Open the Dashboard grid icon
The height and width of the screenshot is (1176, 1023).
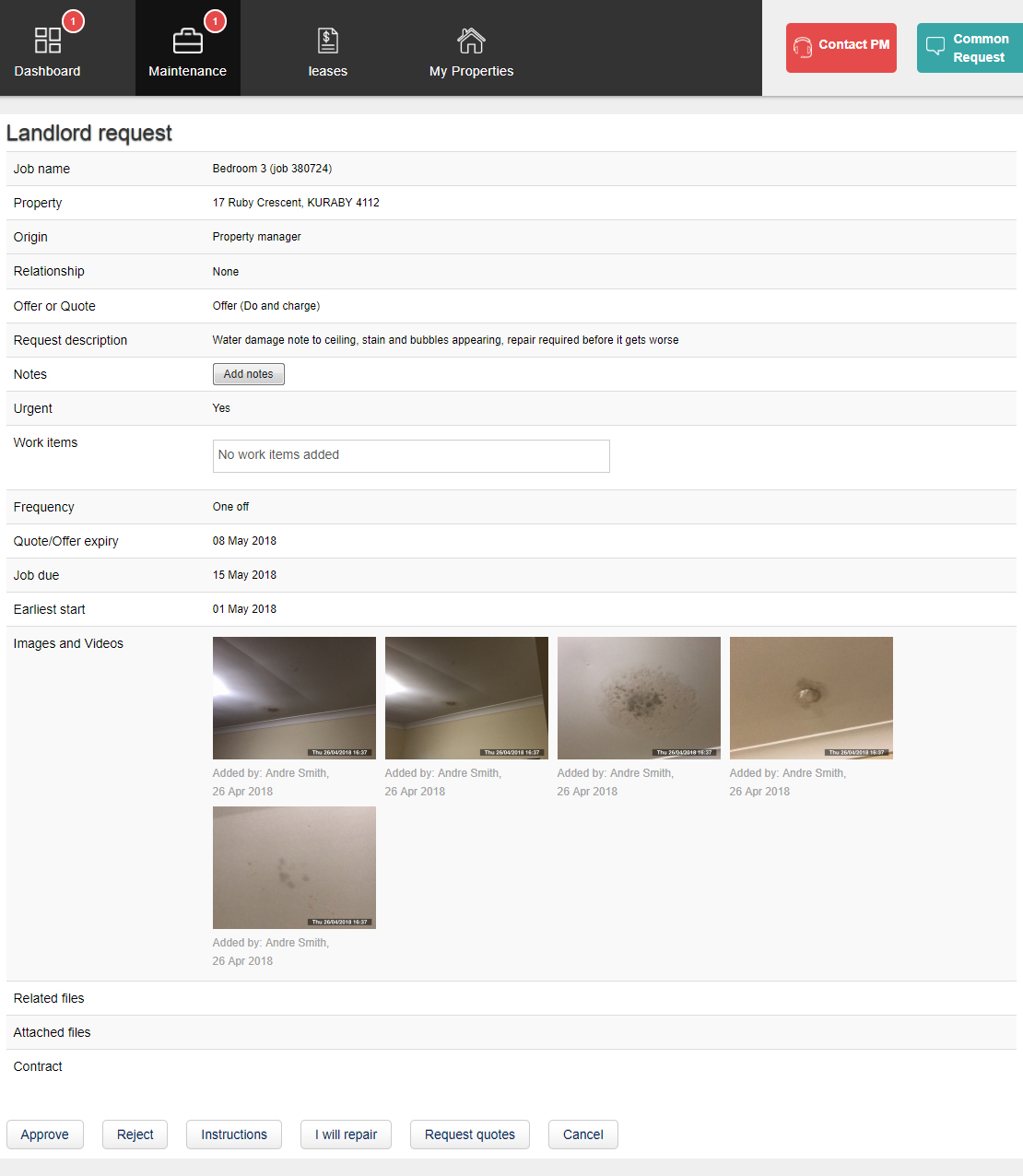click(47, 40)
